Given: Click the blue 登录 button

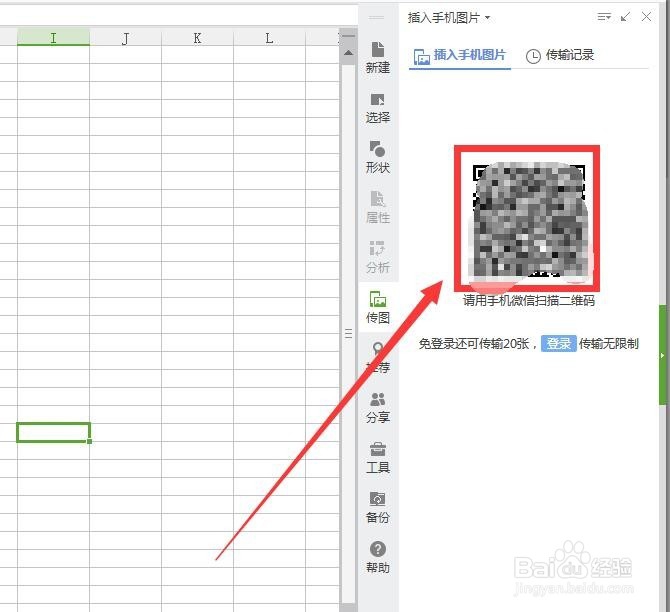Looking at the screenshot, I should [558, 344].
